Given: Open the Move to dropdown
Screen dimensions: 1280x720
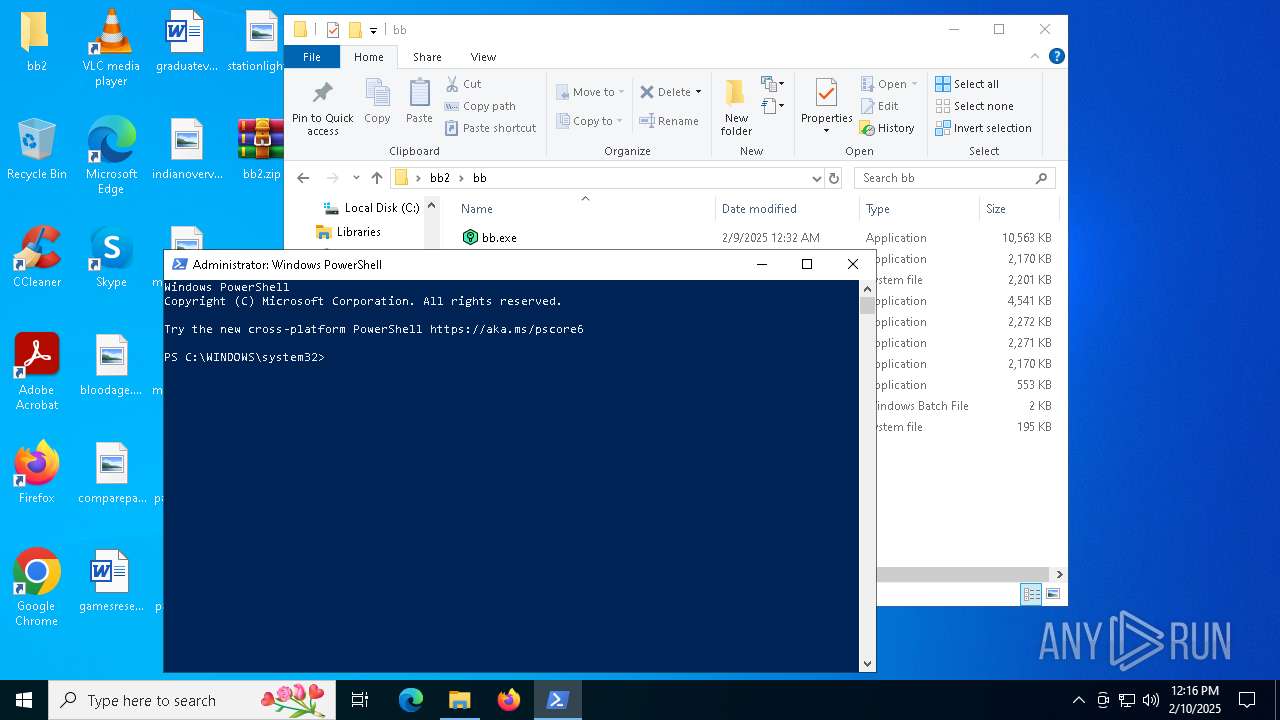Looking at the screenshot, I should pos(590,92).
